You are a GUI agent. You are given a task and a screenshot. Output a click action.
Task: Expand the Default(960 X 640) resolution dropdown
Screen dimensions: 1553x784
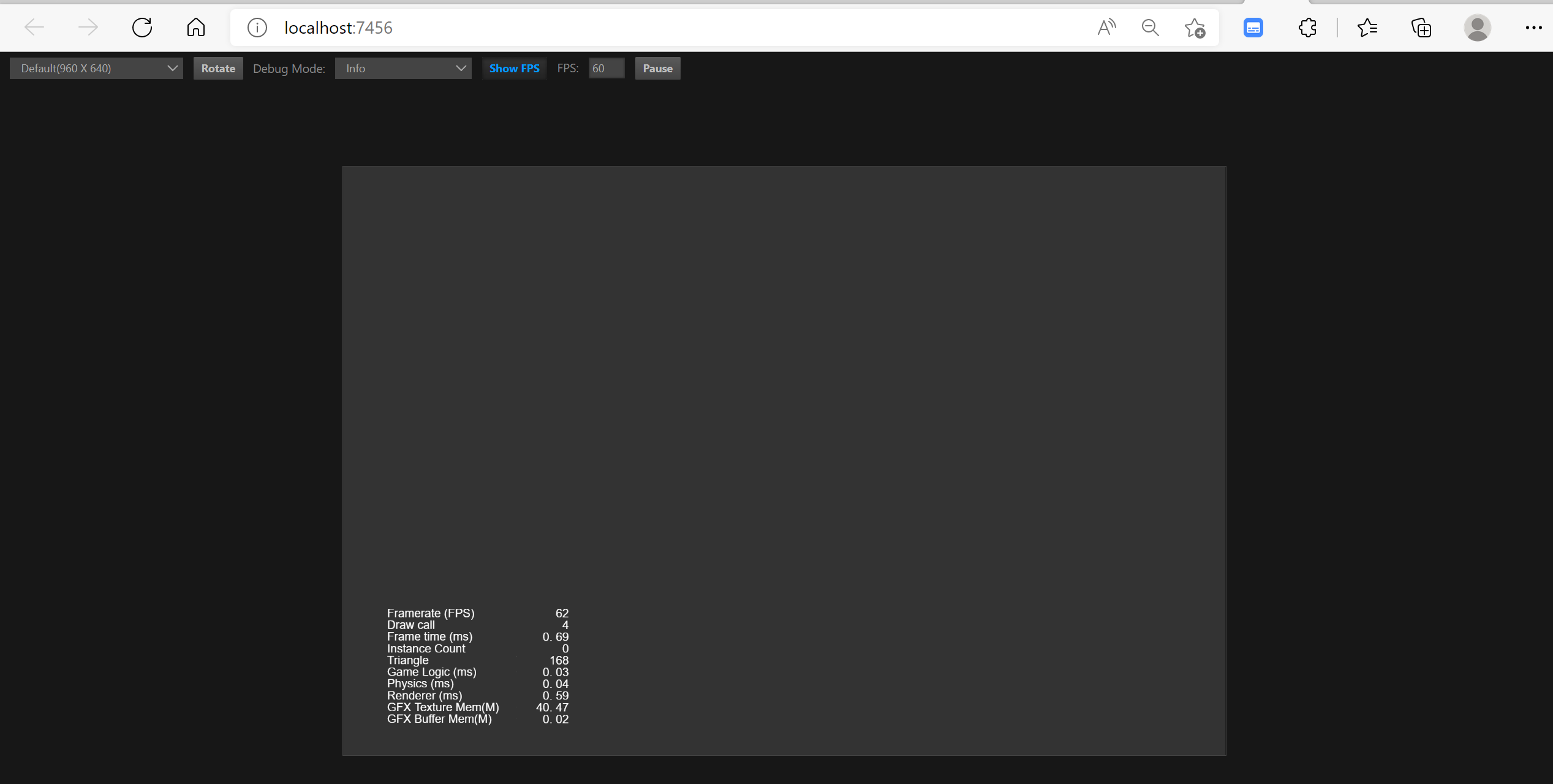[x=96, y=69]
